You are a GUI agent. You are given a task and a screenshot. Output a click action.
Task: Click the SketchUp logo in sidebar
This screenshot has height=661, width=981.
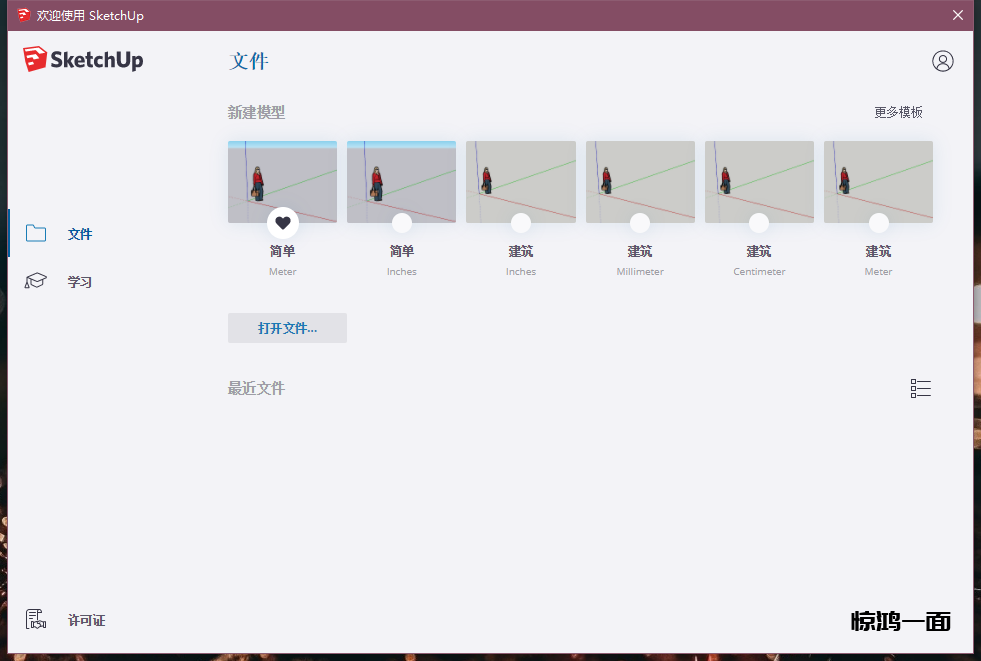[x=84, y=60]
